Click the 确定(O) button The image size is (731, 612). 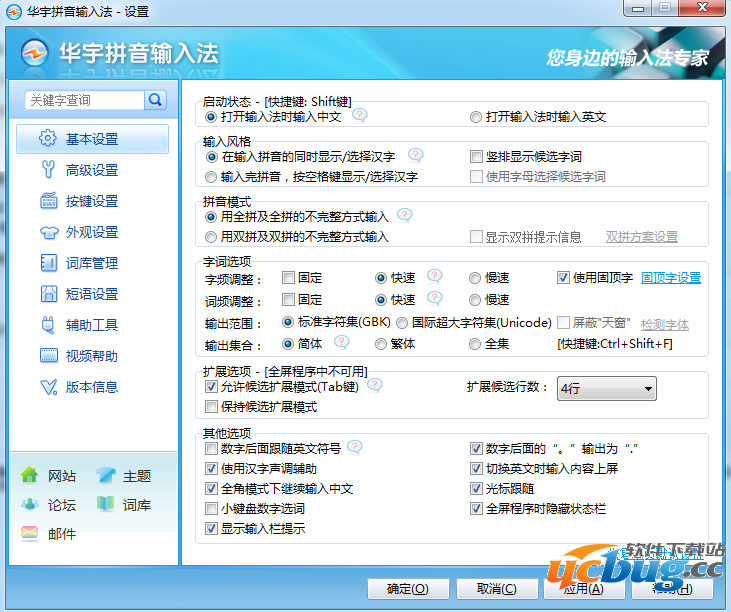point(408,589)
